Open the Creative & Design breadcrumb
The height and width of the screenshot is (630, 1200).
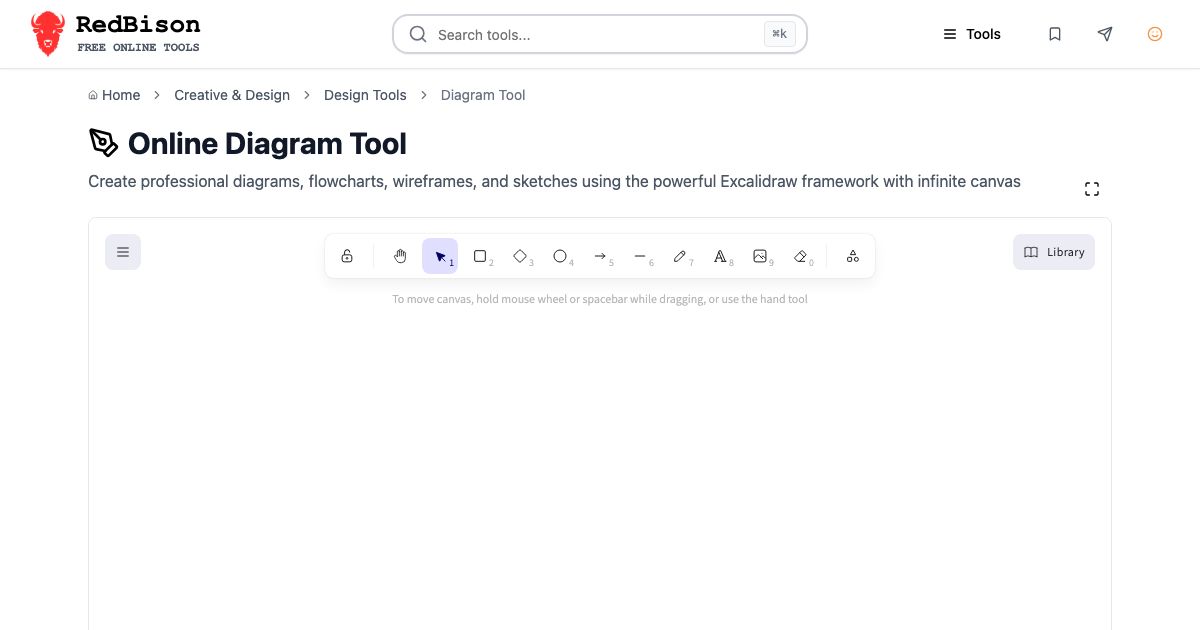coord(232,95)
